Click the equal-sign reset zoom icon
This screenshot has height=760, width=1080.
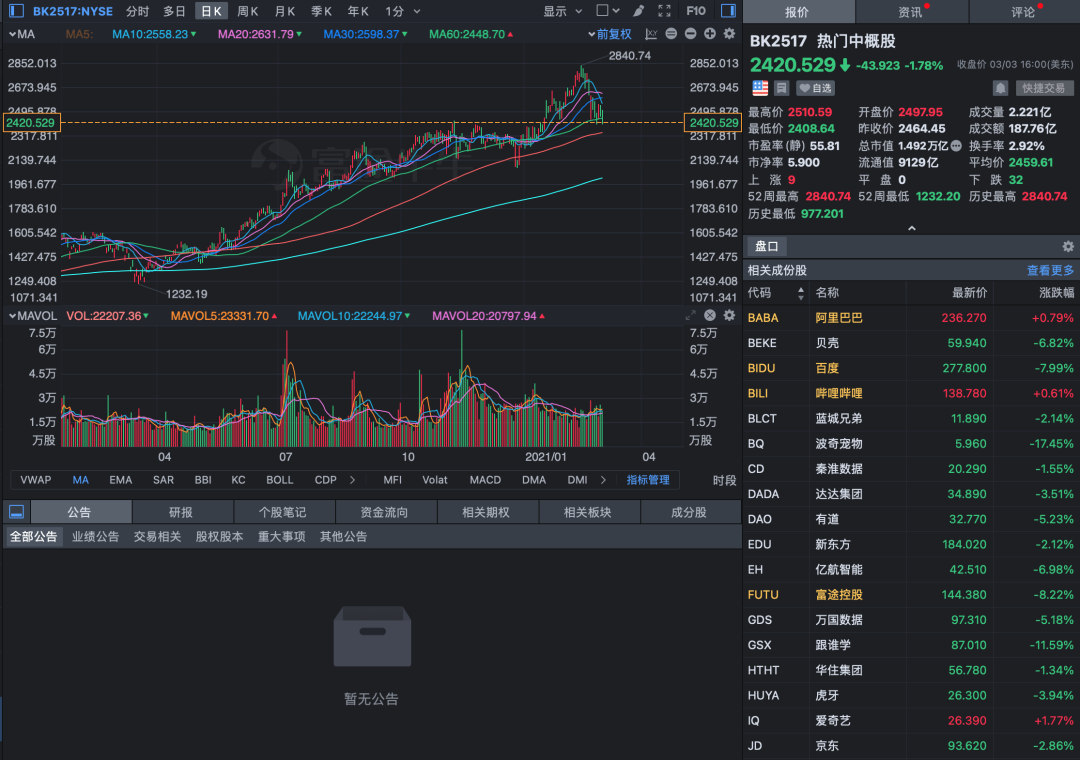(671, 34)
